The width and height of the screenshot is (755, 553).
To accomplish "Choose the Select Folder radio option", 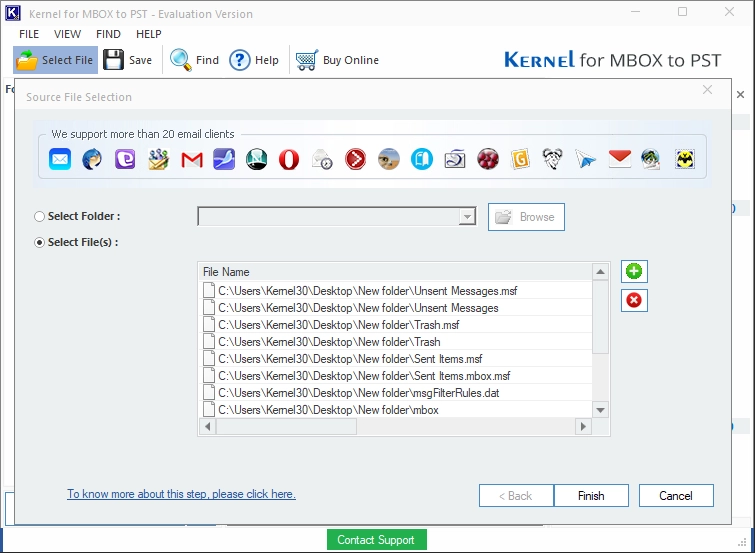I will click(39, 217).
